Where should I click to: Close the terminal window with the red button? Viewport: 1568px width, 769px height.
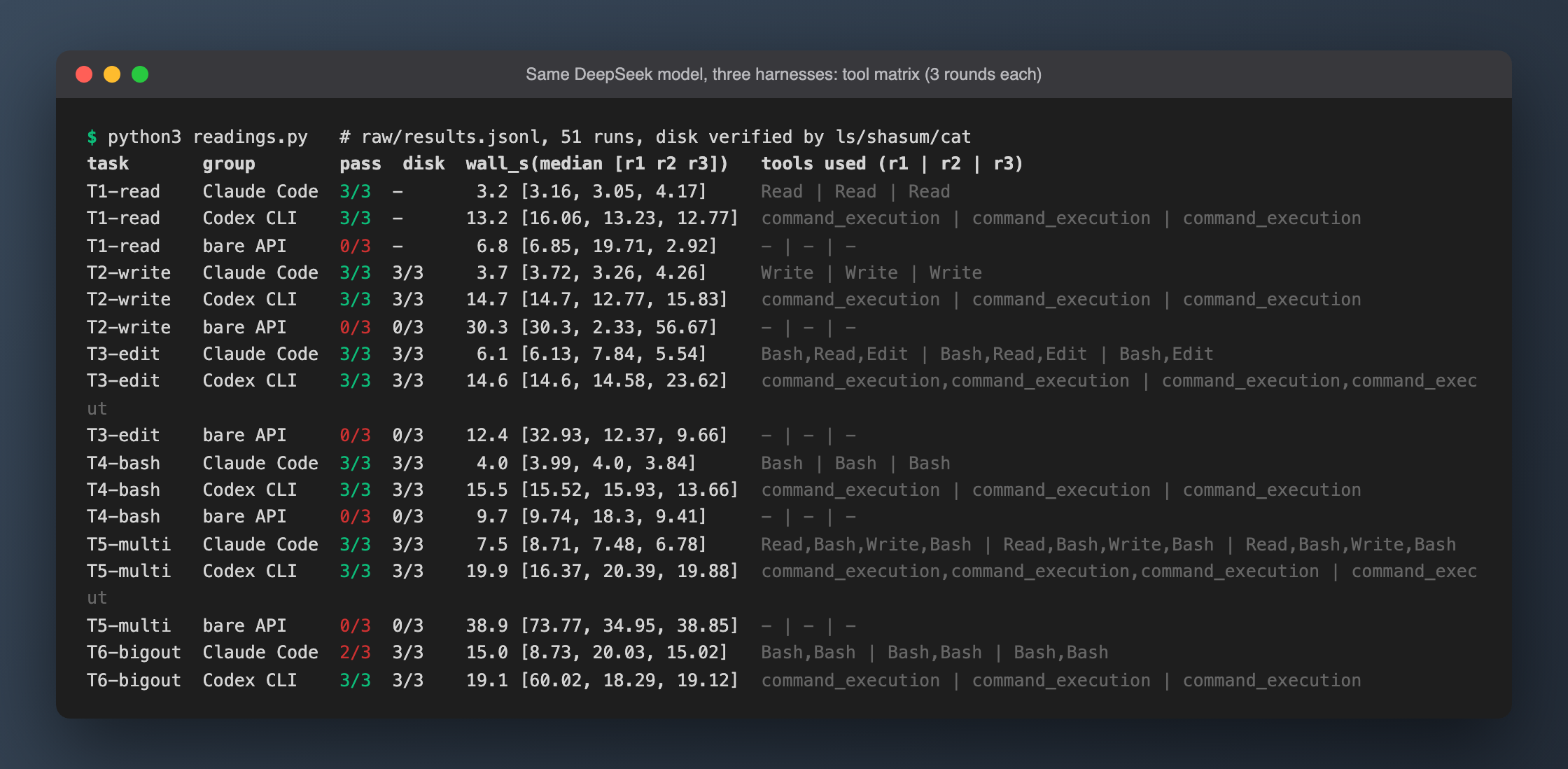tap(84, 74)
